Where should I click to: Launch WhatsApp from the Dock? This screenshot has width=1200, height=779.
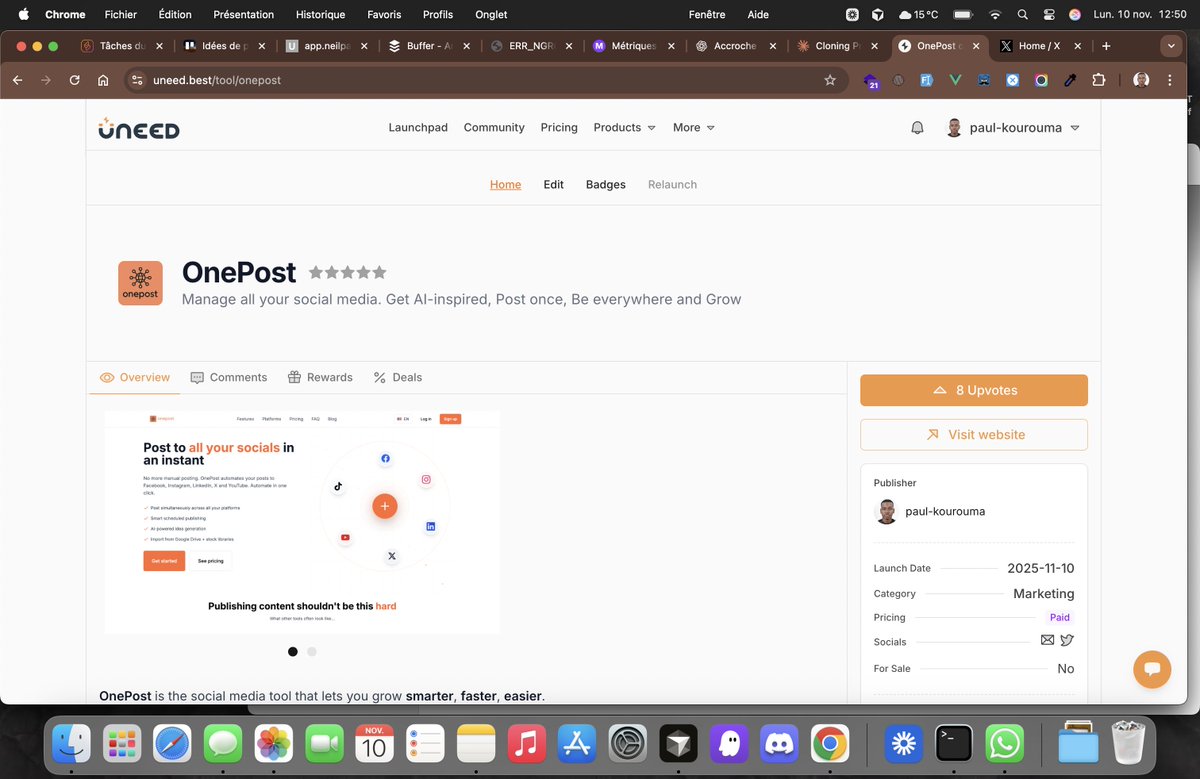[1004, 743]
